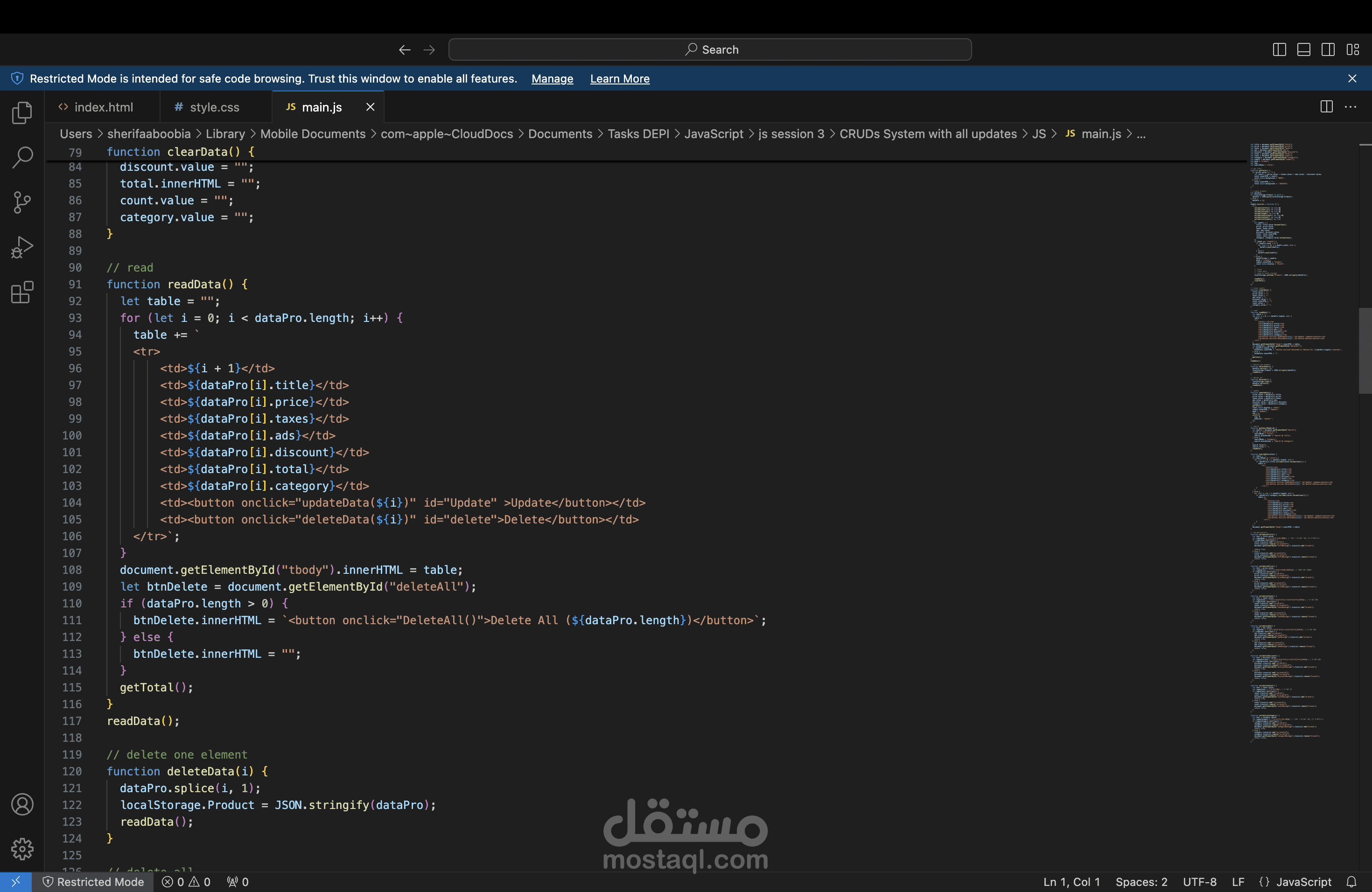Open the Extensions view
Image resolution: width=1372 pixels, height=892 pixels.
[x=22, y=292]
